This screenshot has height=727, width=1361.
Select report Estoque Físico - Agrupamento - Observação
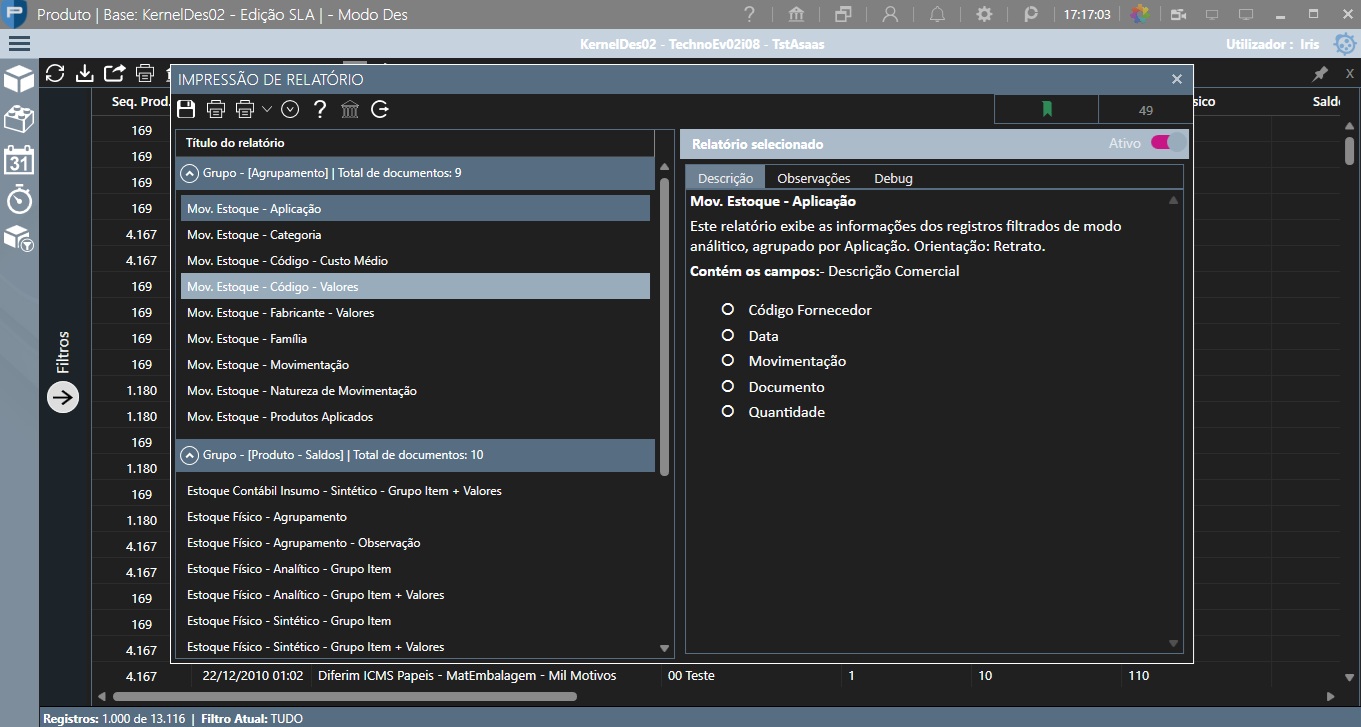click(x=415, y=542)
